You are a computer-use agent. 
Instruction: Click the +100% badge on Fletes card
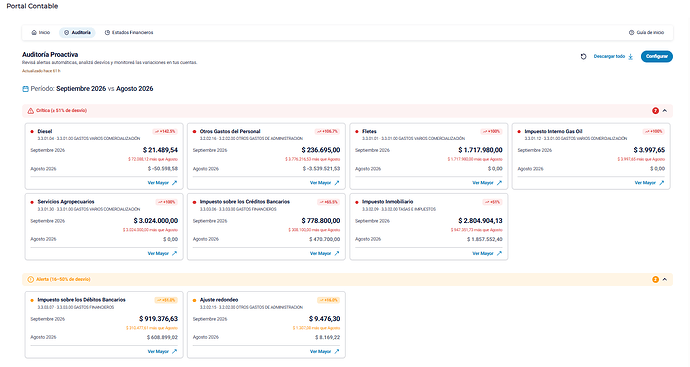tap(492, 132)
